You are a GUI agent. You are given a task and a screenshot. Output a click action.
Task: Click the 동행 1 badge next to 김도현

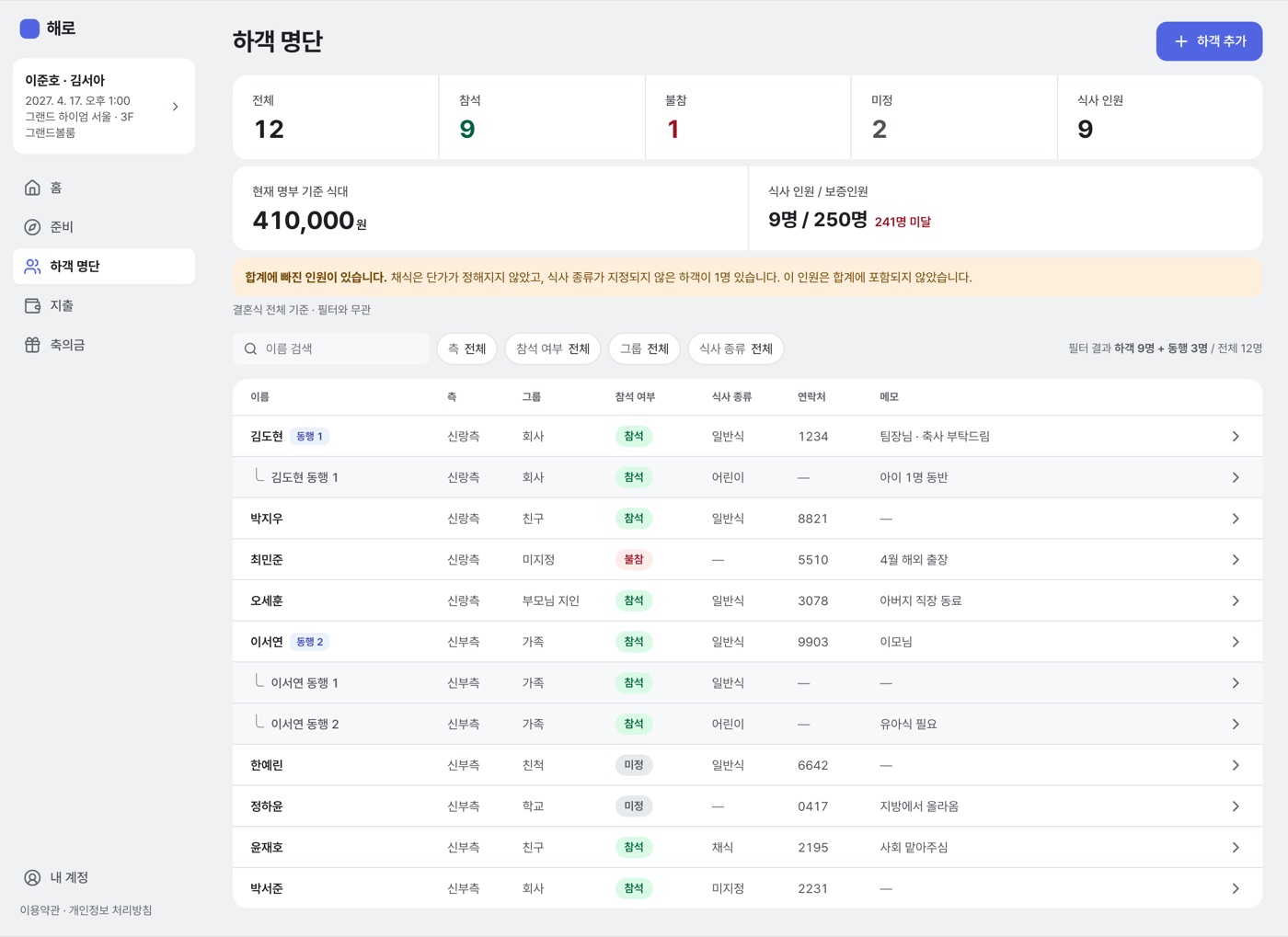[x=310, y=437]
